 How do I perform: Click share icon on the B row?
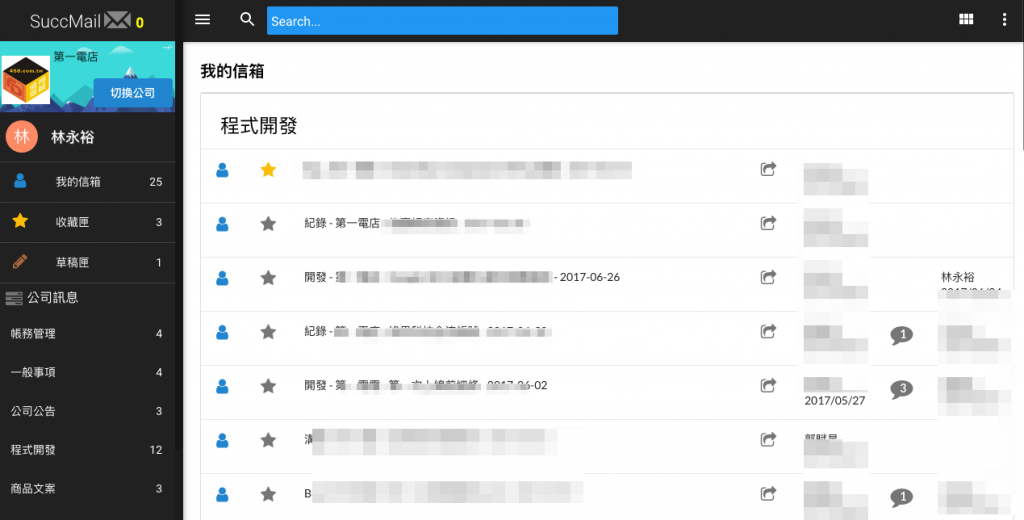(x=768, y=494)
